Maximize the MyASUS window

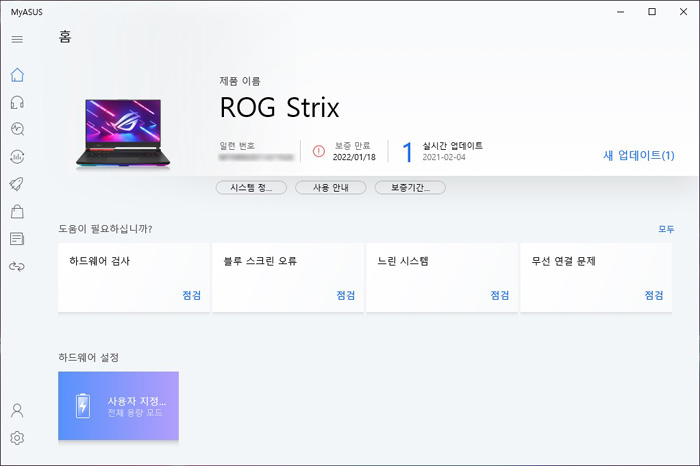(x=652, y=12)
